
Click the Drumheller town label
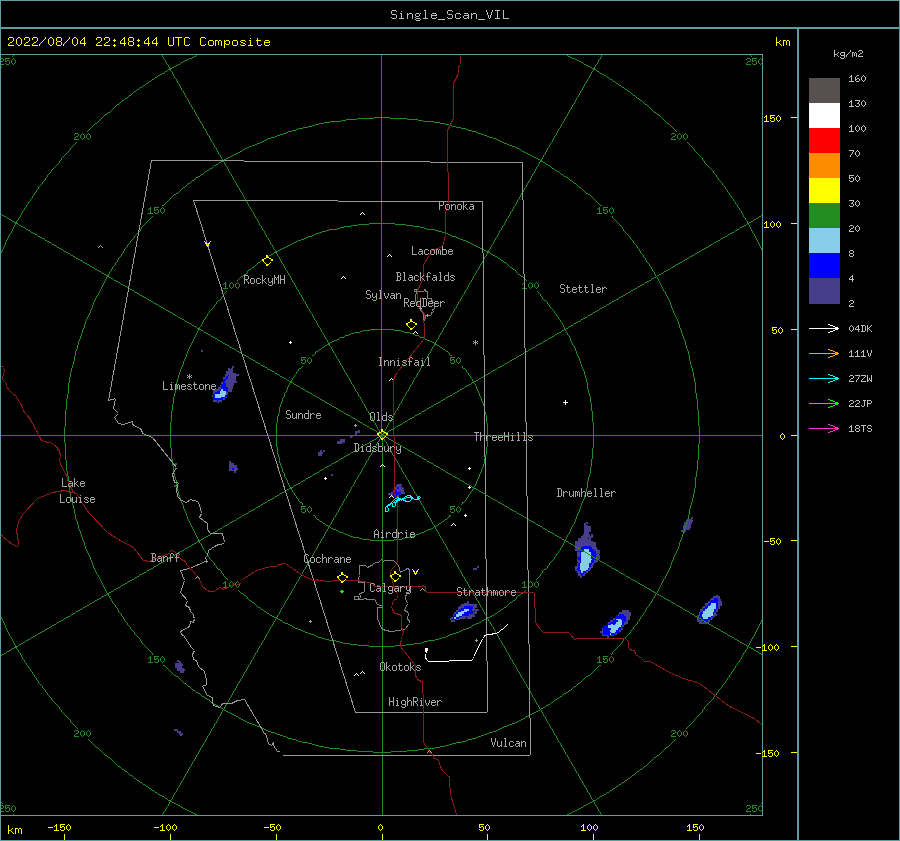[586, 493]
